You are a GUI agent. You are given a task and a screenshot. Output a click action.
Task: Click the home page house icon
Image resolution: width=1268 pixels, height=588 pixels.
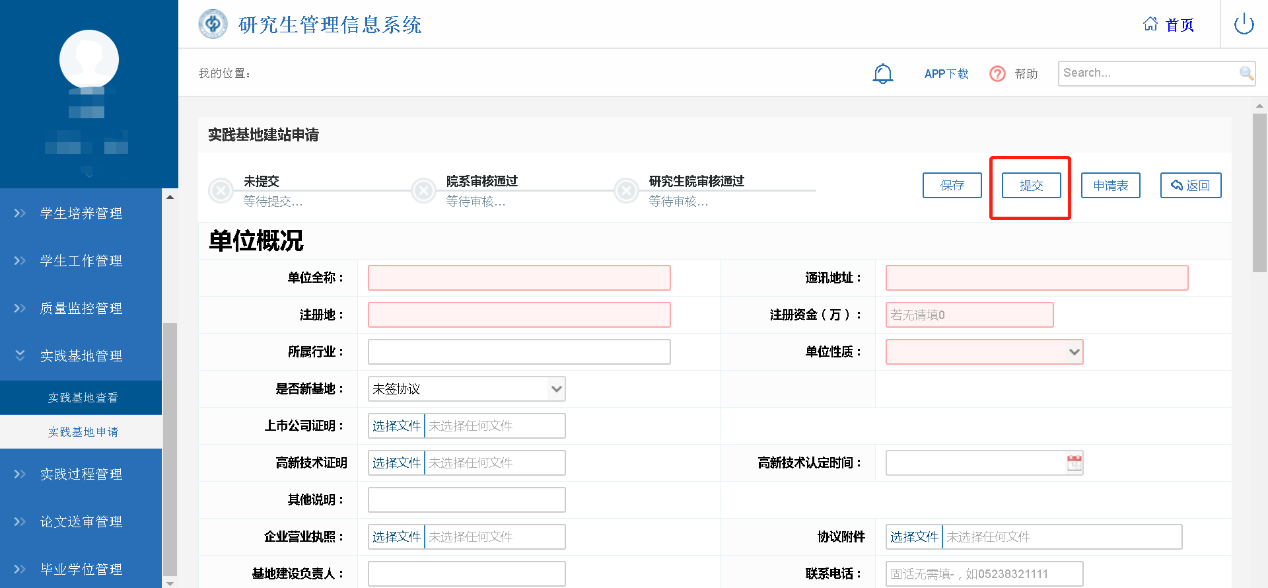[x=1150, y=24]
